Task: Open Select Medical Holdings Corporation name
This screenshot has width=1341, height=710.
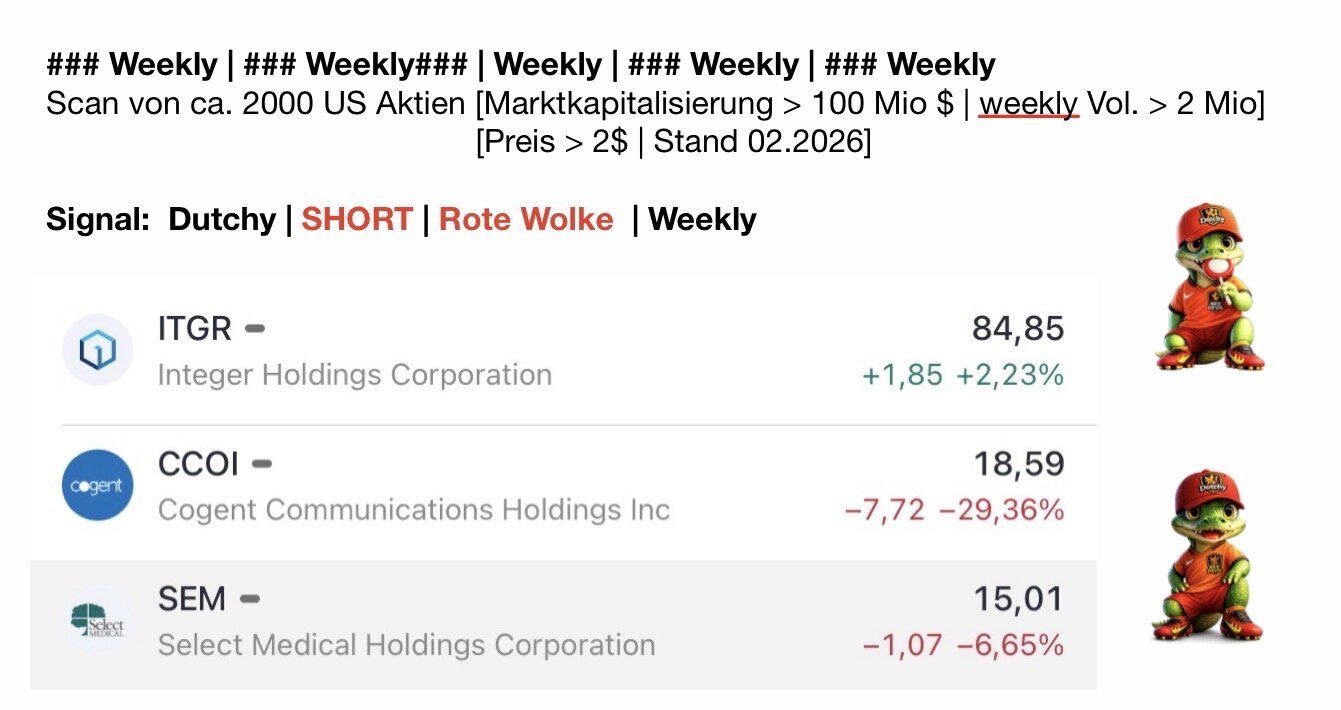Action: 406,645
